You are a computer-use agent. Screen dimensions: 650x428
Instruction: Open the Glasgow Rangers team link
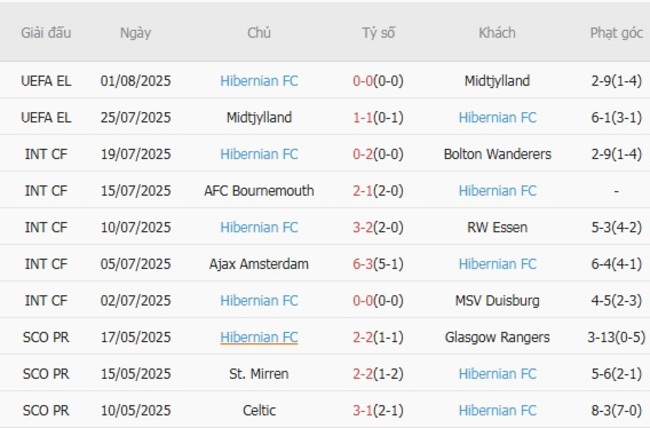point(497,337)
